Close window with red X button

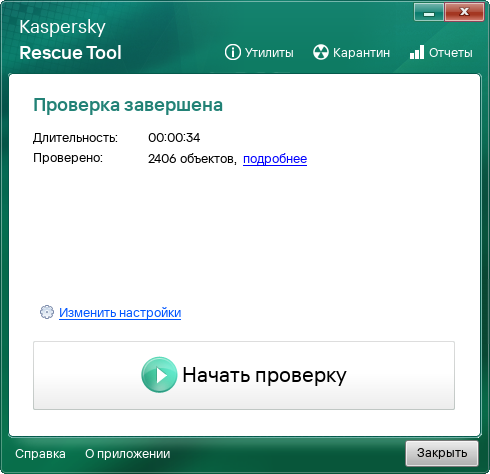[x=464, y=12]
